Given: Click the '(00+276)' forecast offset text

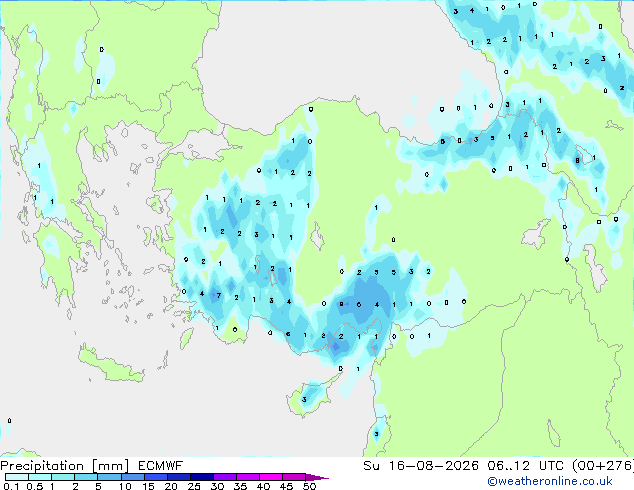Looking at the screenshot, I should click(603, 466).
